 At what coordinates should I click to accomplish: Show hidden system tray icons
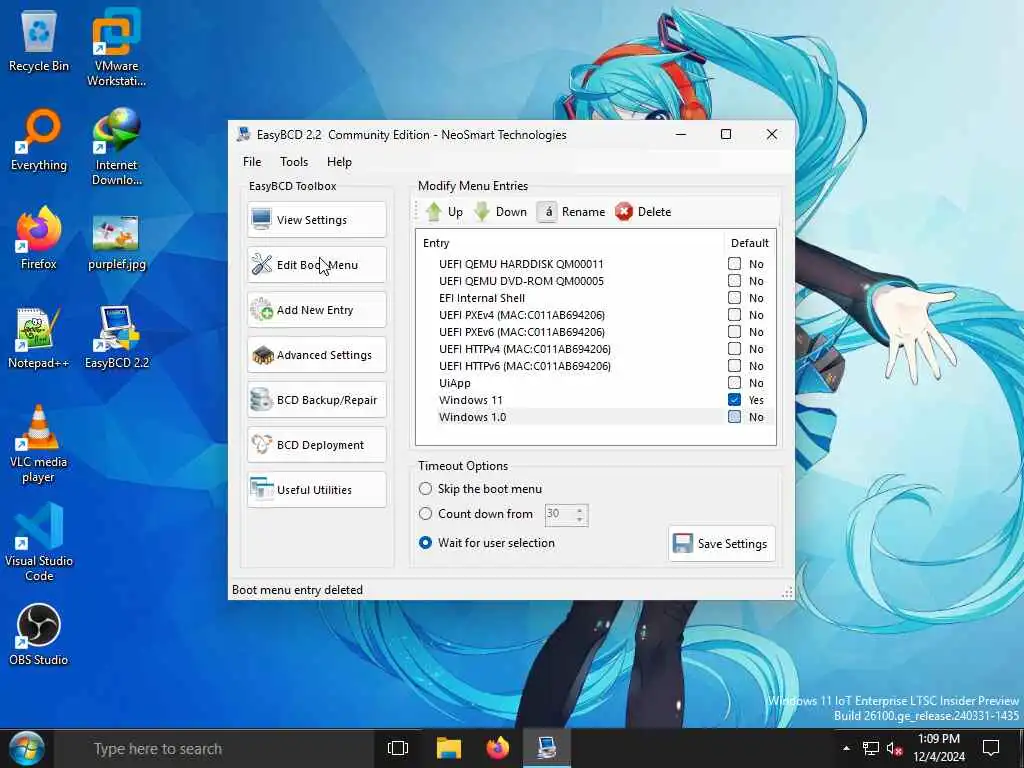pyautogui.click(x=846, y=748)
